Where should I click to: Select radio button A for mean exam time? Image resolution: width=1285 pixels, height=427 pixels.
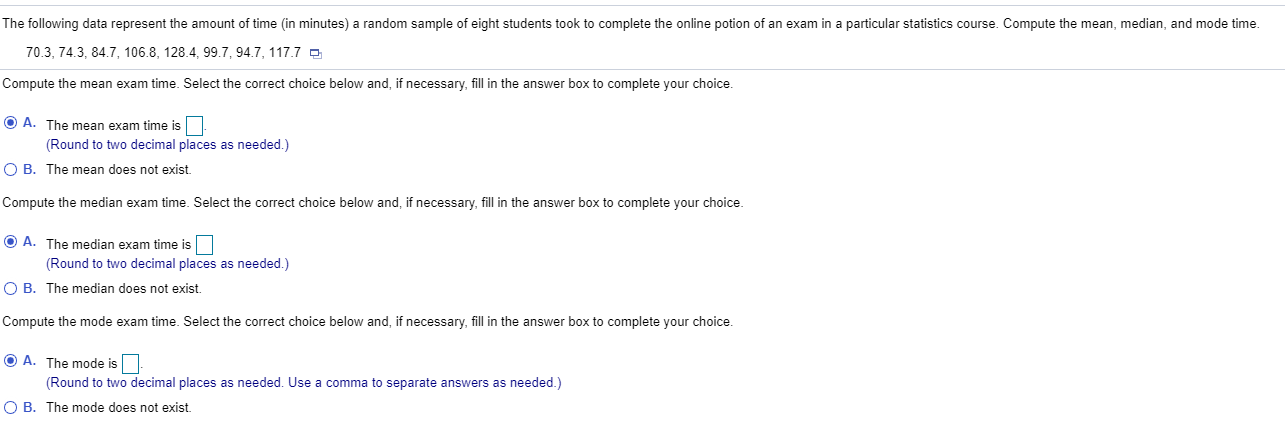(11, 124)
